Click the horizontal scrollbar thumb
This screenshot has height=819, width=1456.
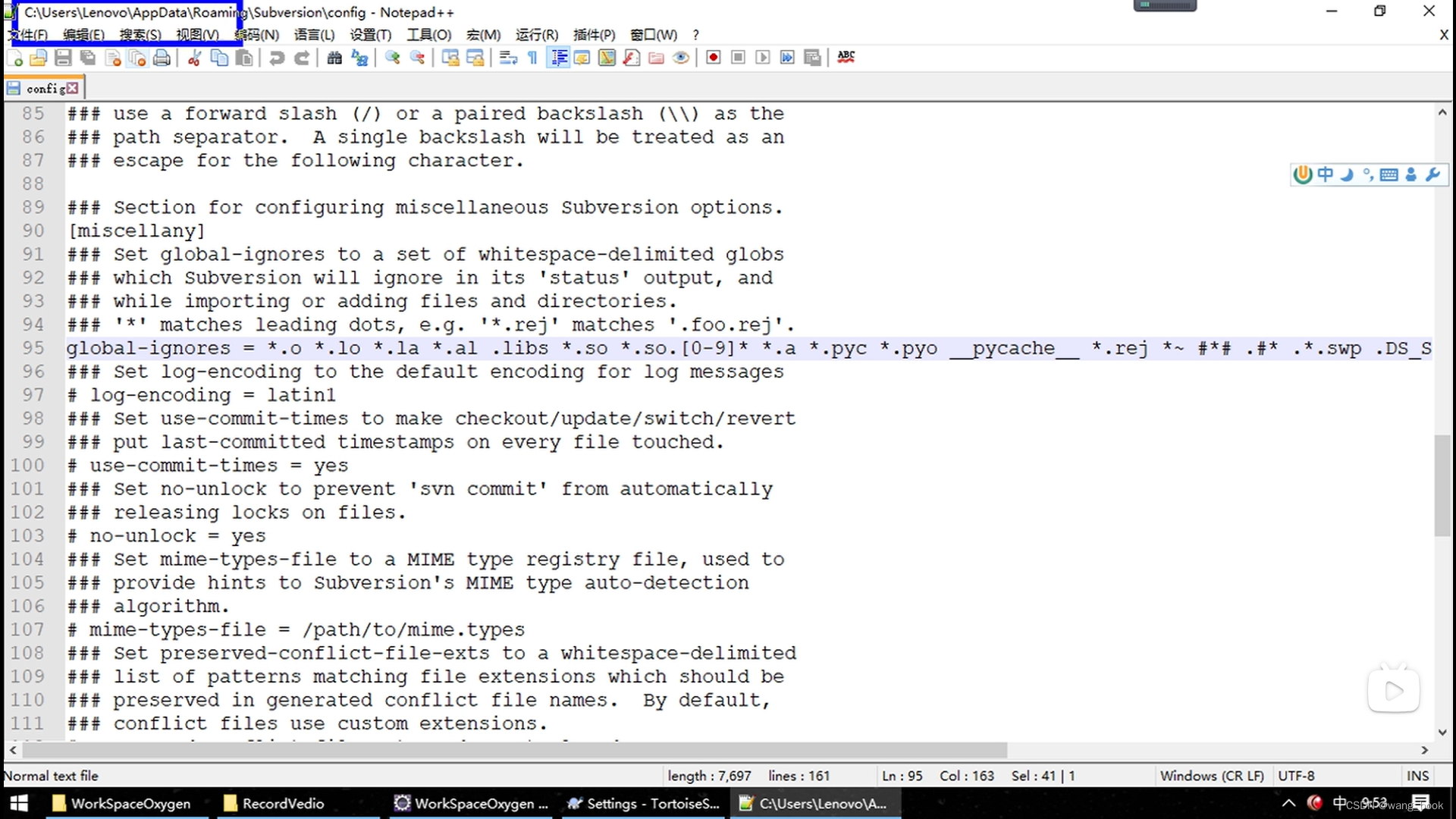(x=514, y=750)
